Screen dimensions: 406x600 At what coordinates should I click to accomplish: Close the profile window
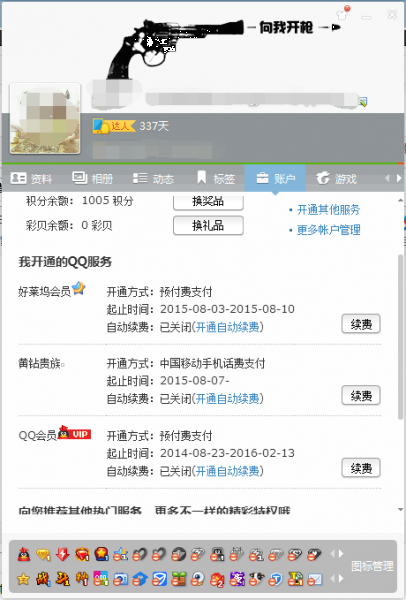coord(392,15)
